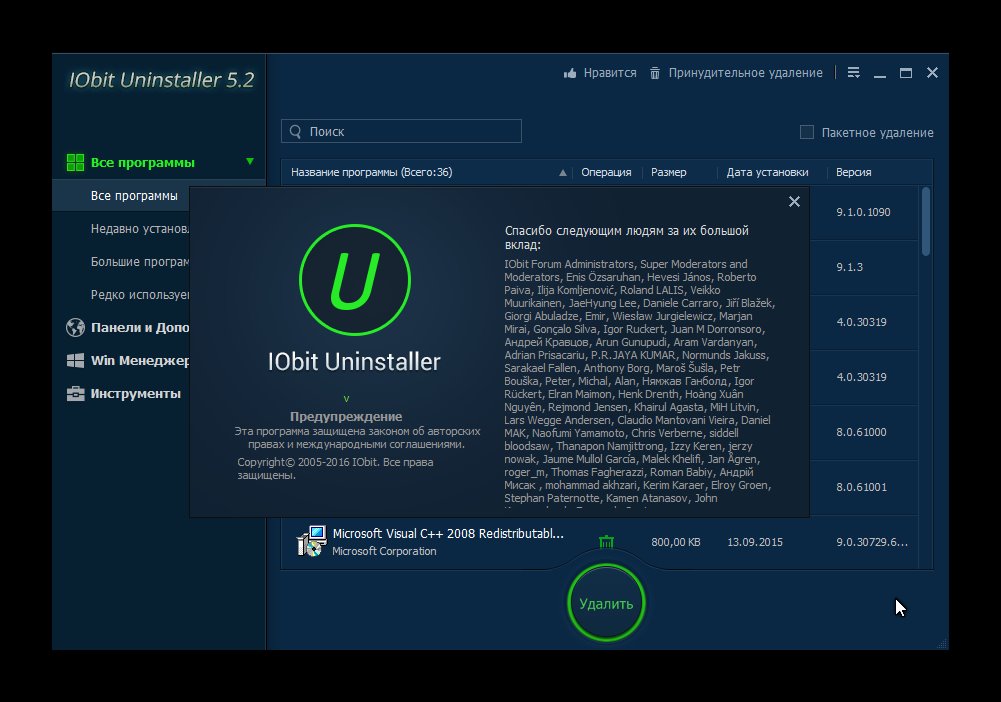Click the 800,00 KB size cell
Viewport: 1001px width, 702px height.
[x=675, y=542]
